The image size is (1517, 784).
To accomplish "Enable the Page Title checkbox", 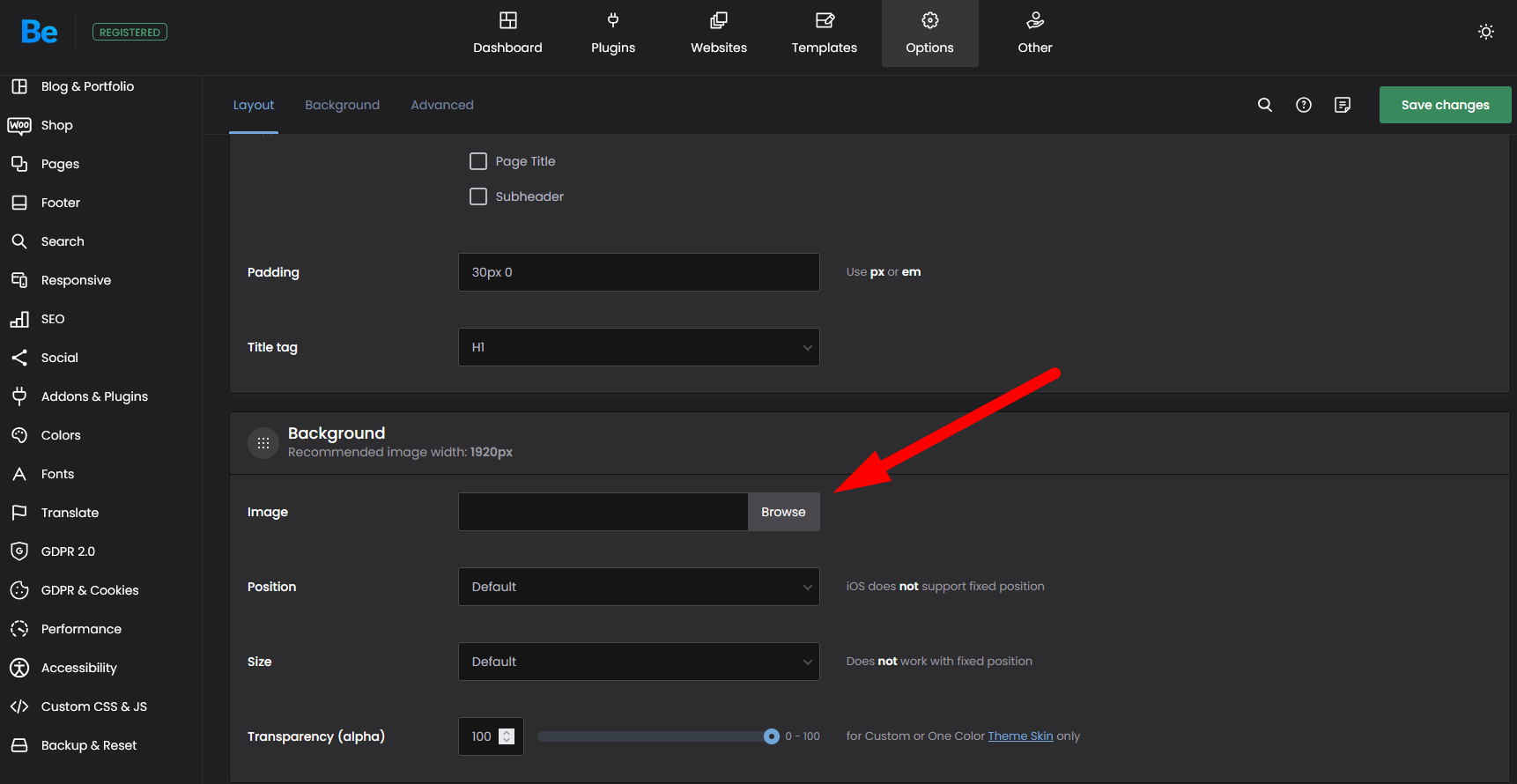I will click(x=478, y=161).
